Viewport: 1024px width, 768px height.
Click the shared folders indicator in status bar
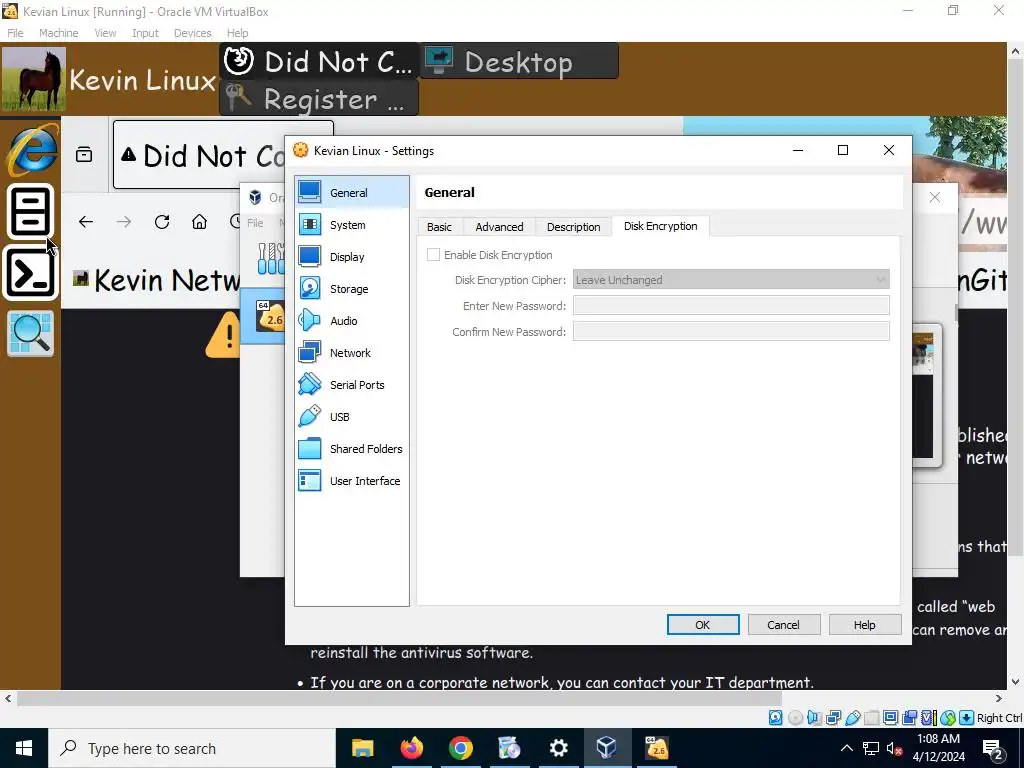[x=871, y=718]
